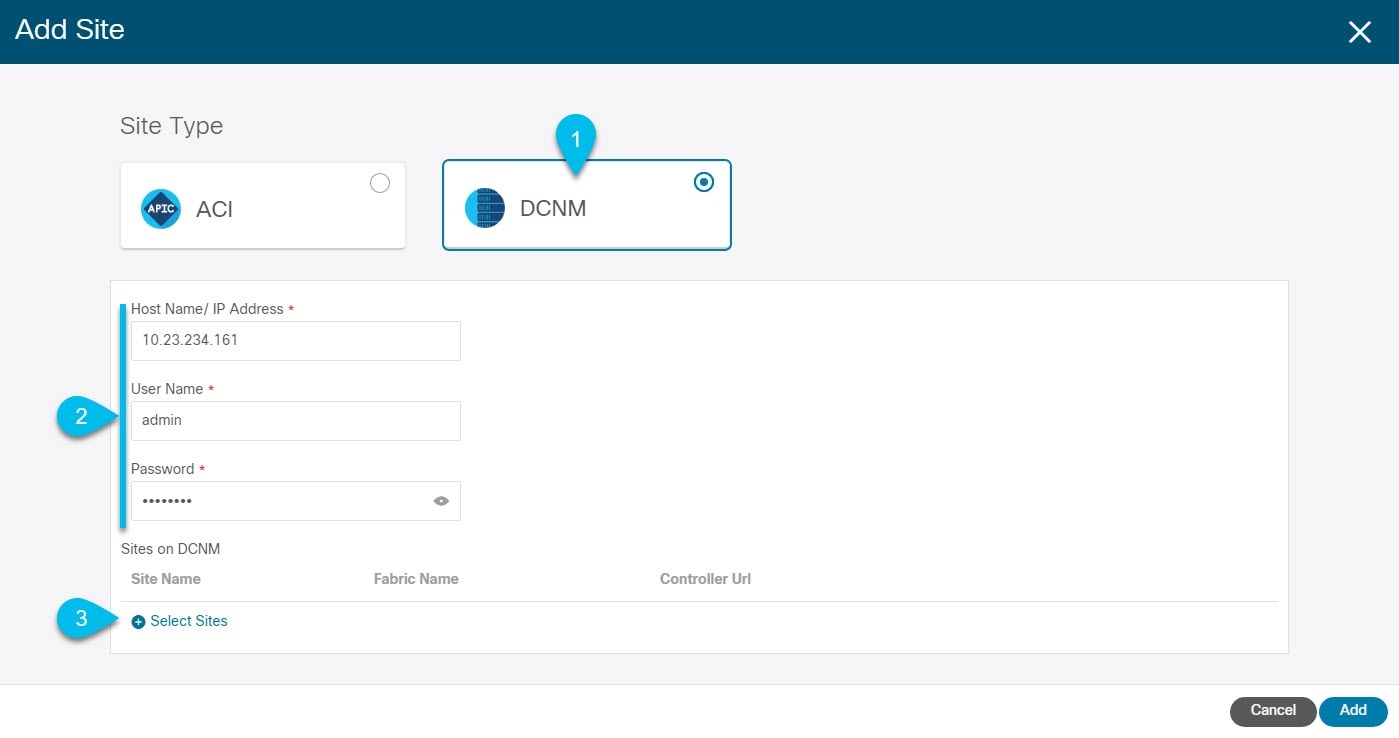Click the Site Type heading
This screenshot has width=1399, height=738.
(x=171, y=126)
